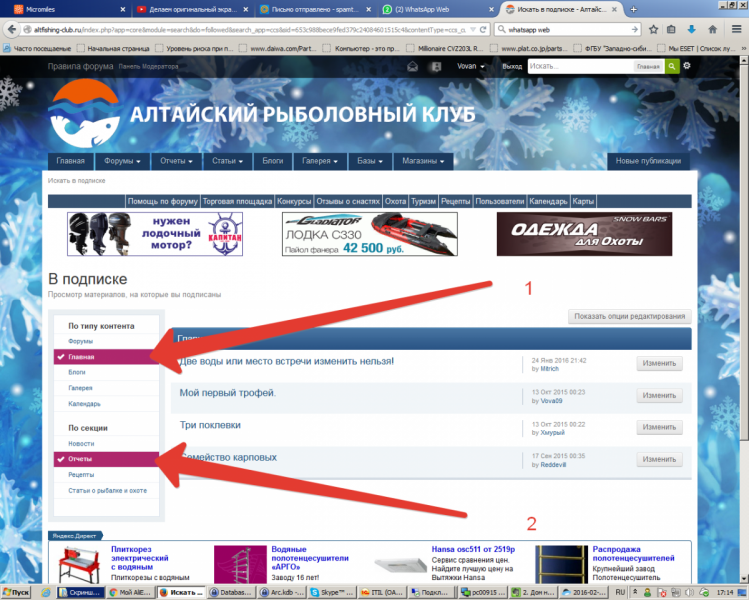Open the downloads arrow icon
Image resolution: width=749 pixels, height=600 pixels.
[x=691, y=30]
